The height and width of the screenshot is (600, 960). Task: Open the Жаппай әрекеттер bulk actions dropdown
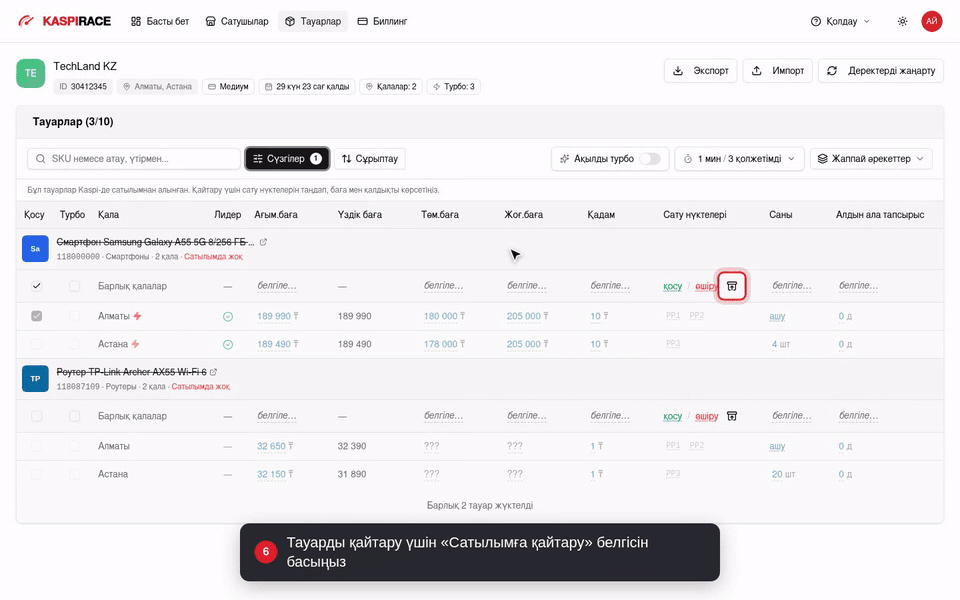(x=871, y=159)
